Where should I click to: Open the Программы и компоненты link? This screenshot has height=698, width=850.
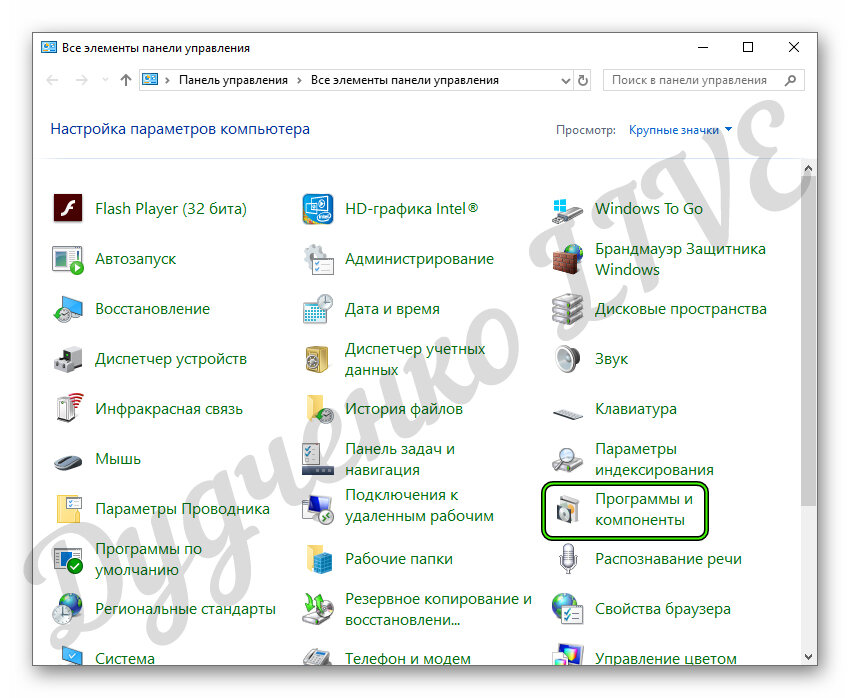coord(643,509)
